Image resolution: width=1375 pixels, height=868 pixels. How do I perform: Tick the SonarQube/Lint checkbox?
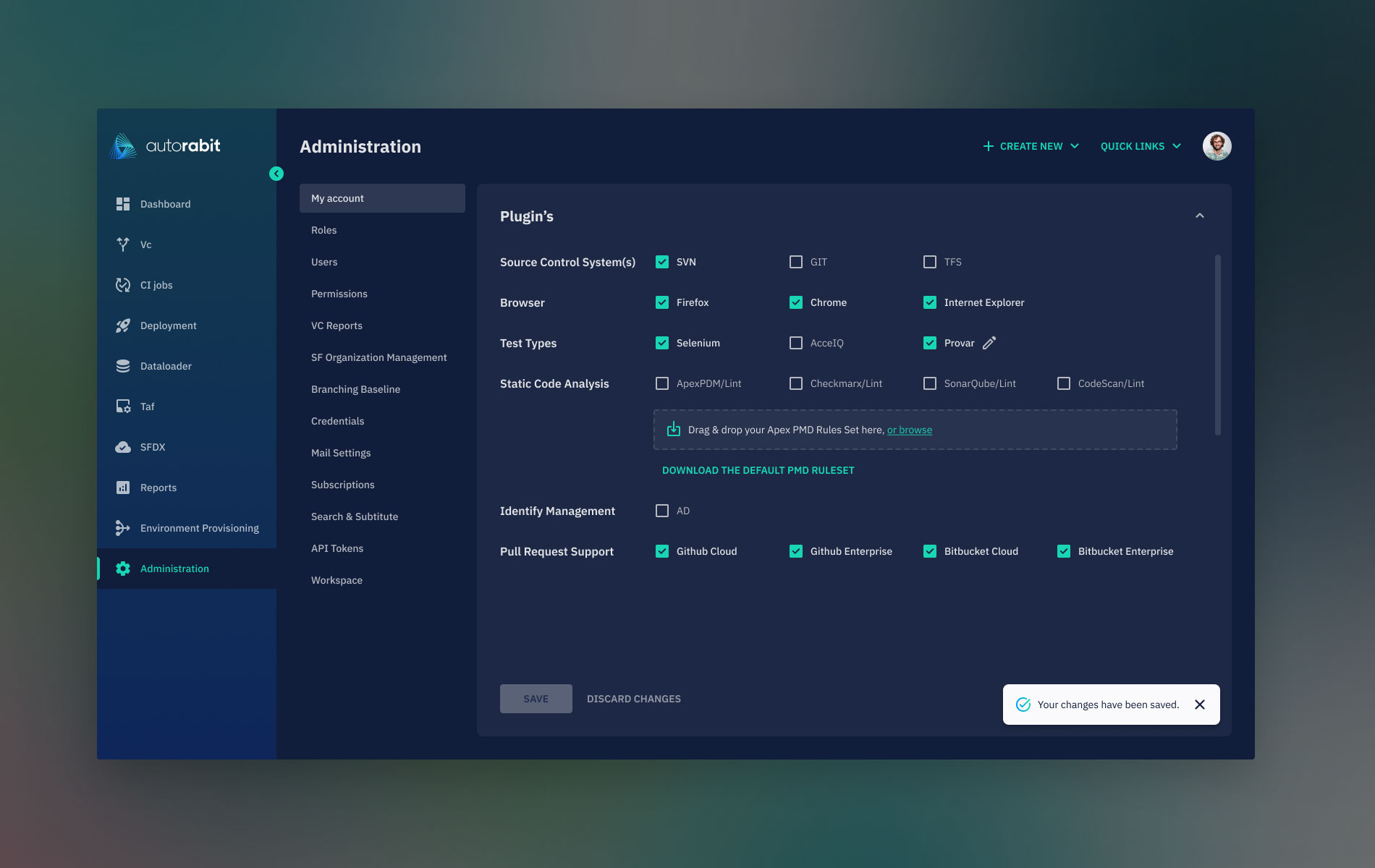[x=930, y=383]
